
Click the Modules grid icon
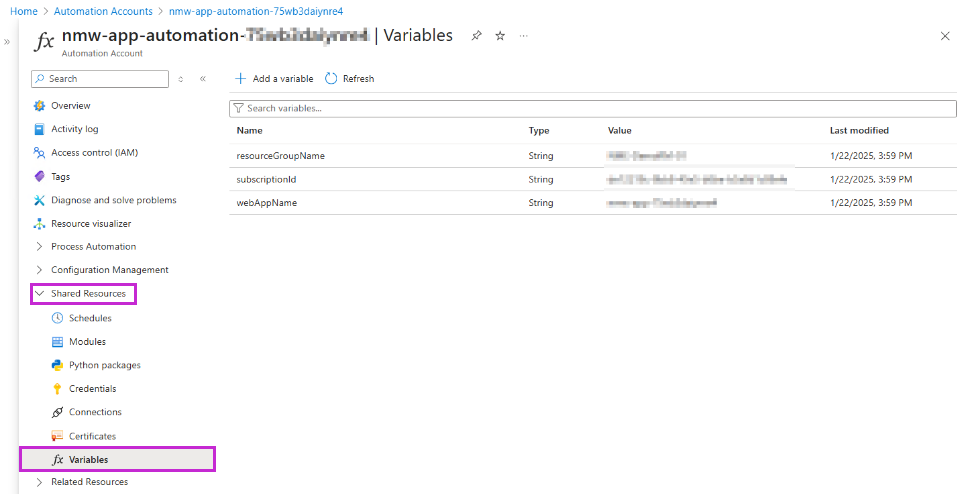tap(57, 341)
